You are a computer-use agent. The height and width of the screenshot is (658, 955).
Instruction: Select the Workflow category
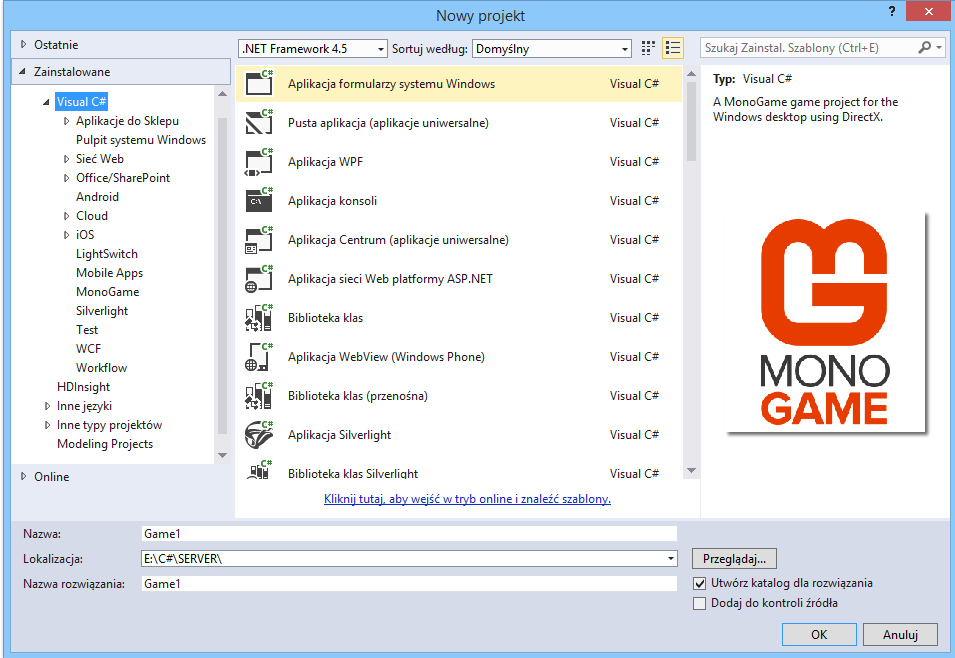tap(101, 367)
